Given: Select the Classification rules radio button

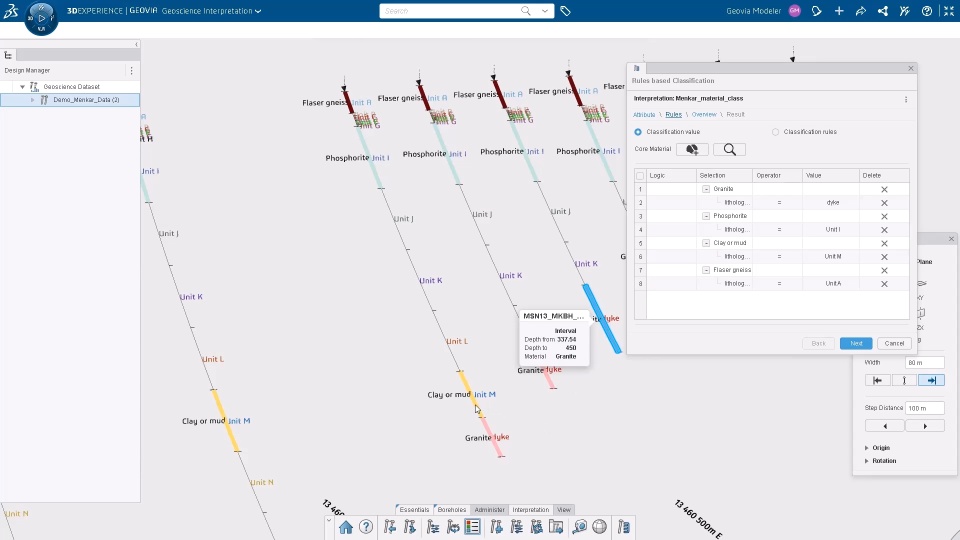Looking at the screenshot, I should tap(776, 132).
